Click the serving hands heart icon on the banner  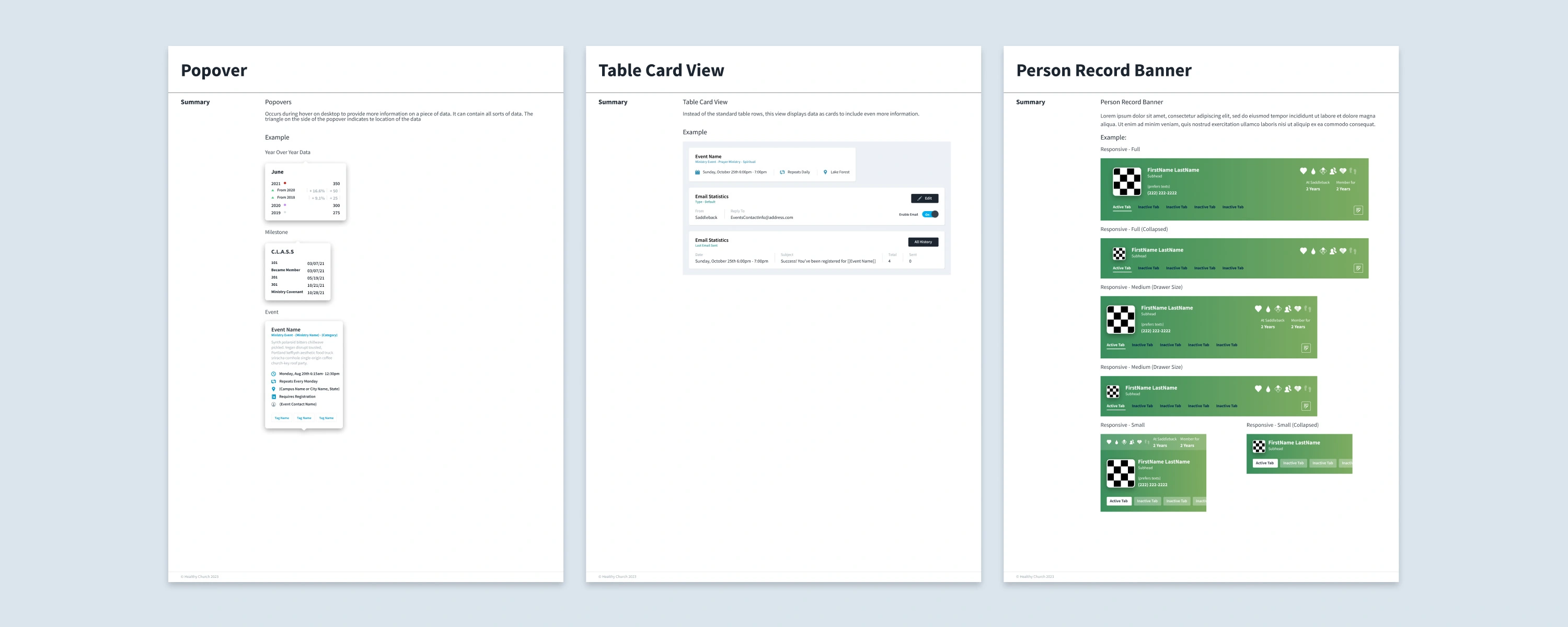[1343, 171]
